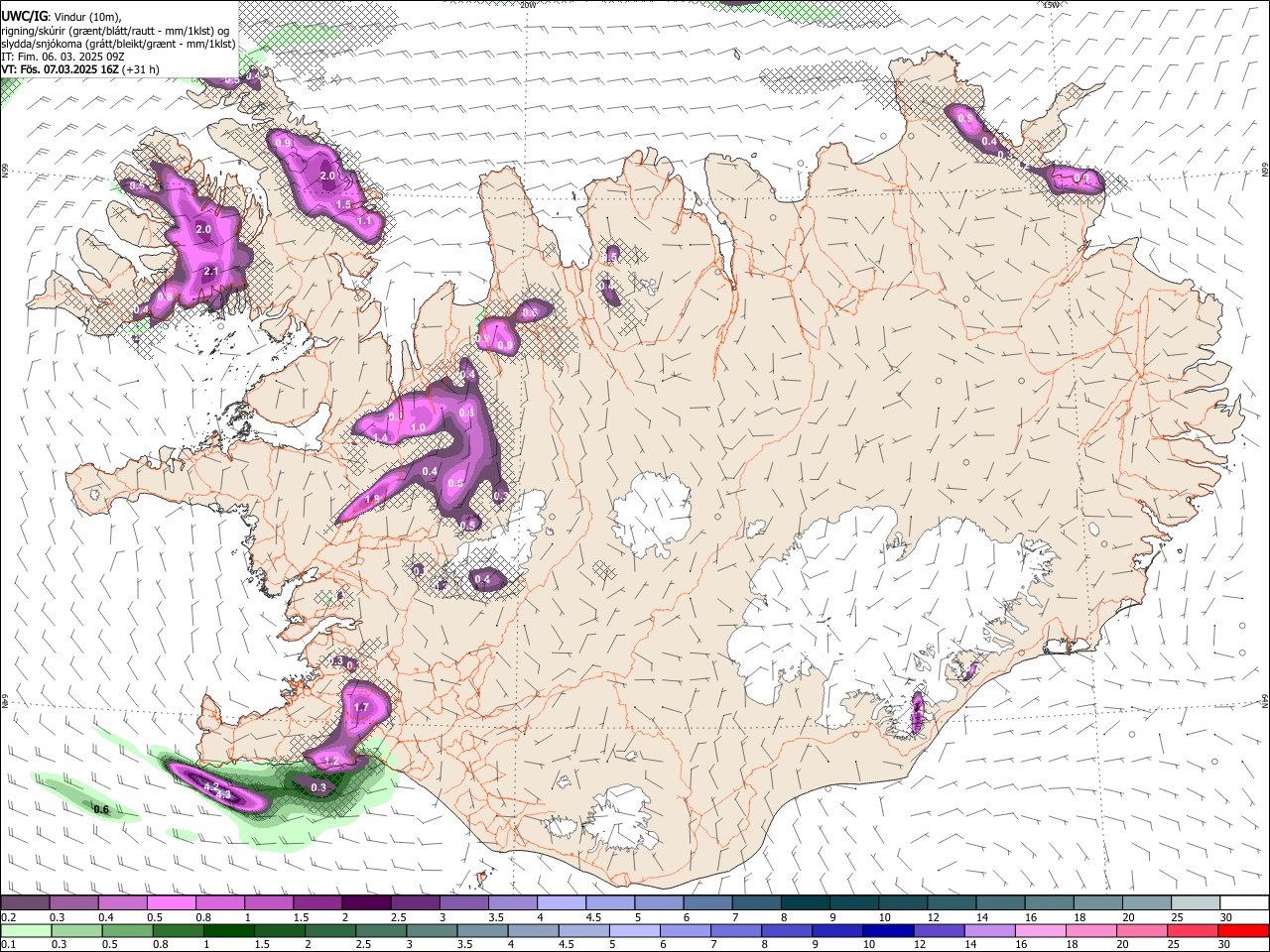Click the UWC/IG title text

pyautogui.click(x=24, y=17)
